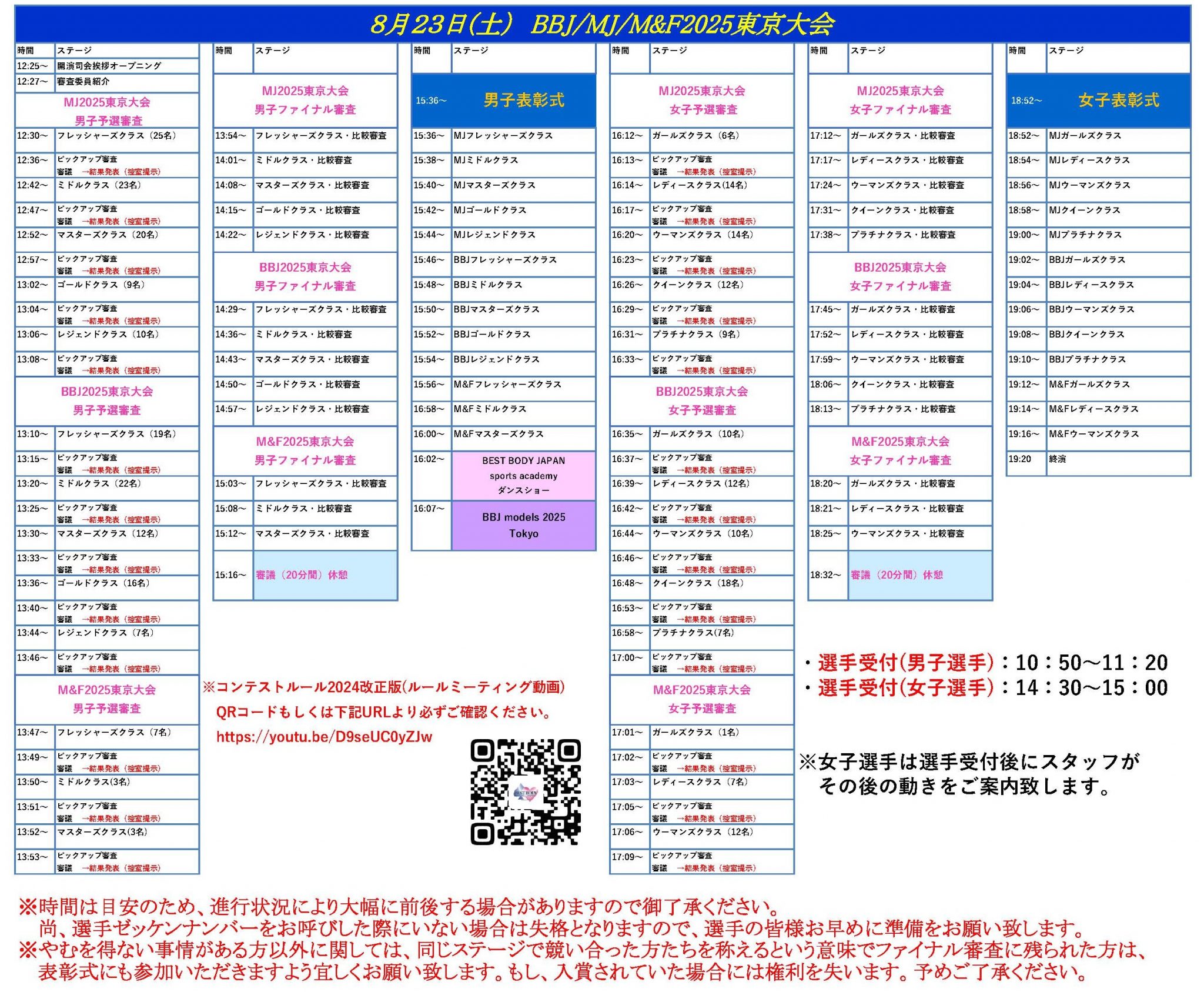Click the M&F2025東京大会 女子予選審査 heading
Viewport: 1204px width, 992px height.
pos(702,699)
